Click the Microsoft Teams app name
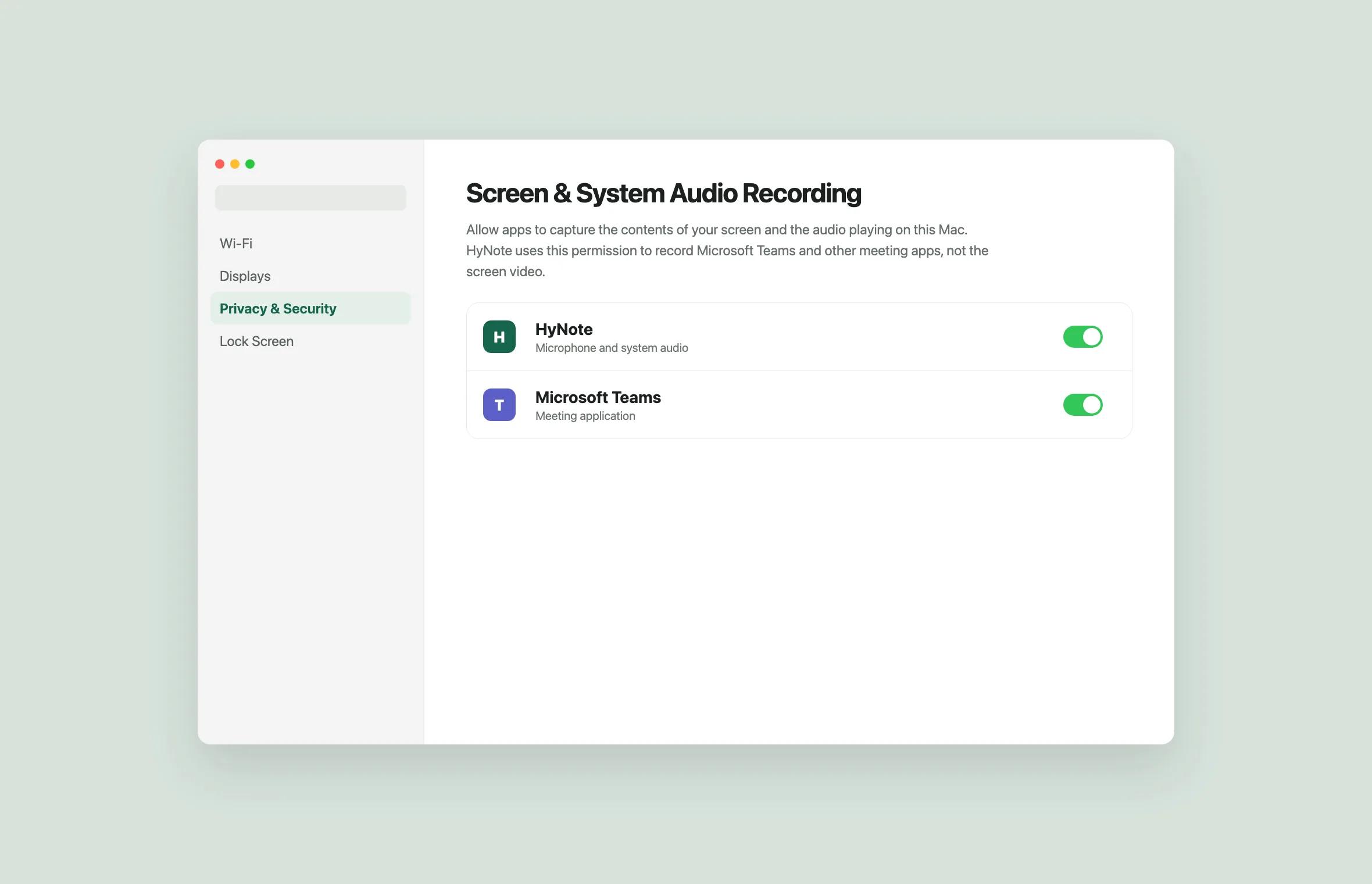1372x884 pixels. point(598,397)
